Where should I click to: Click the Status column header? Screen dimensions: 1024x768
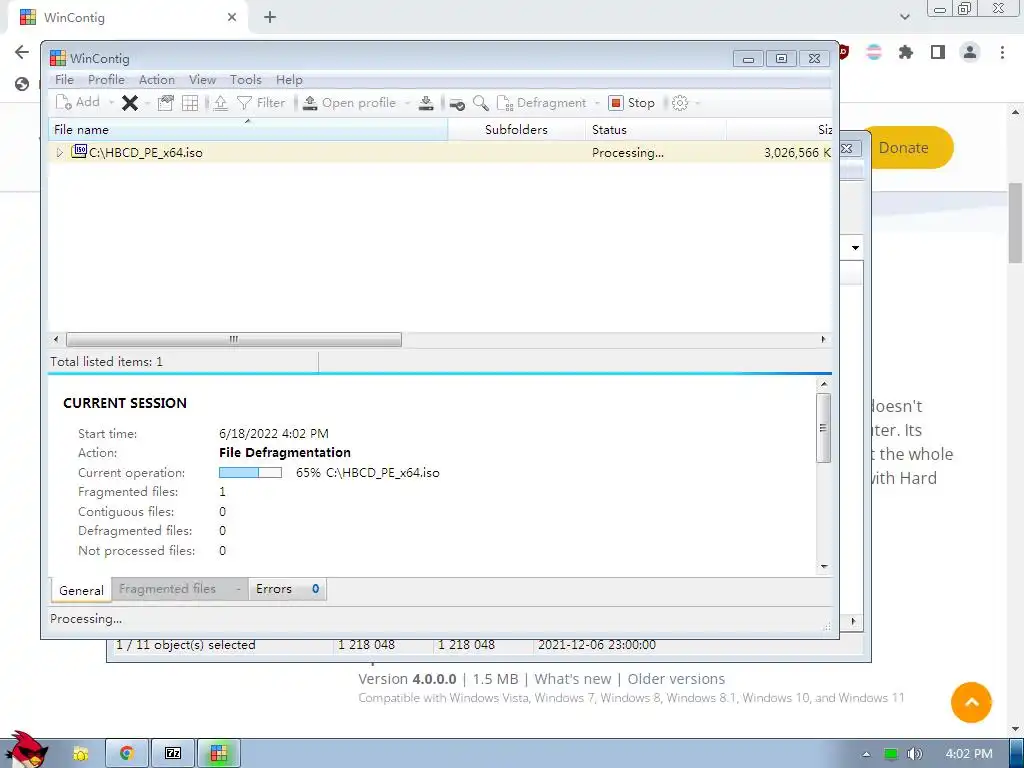(x=656, y=129)
